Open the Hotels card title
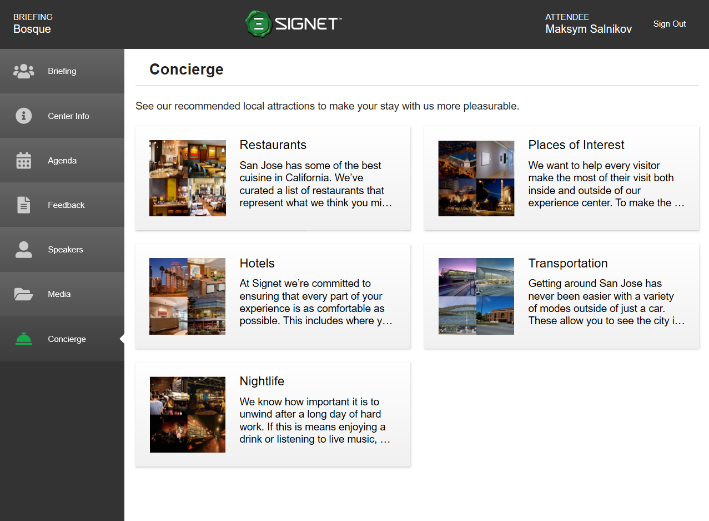Image resolution: width=709 pixels, height=521 pixels. 257,263
